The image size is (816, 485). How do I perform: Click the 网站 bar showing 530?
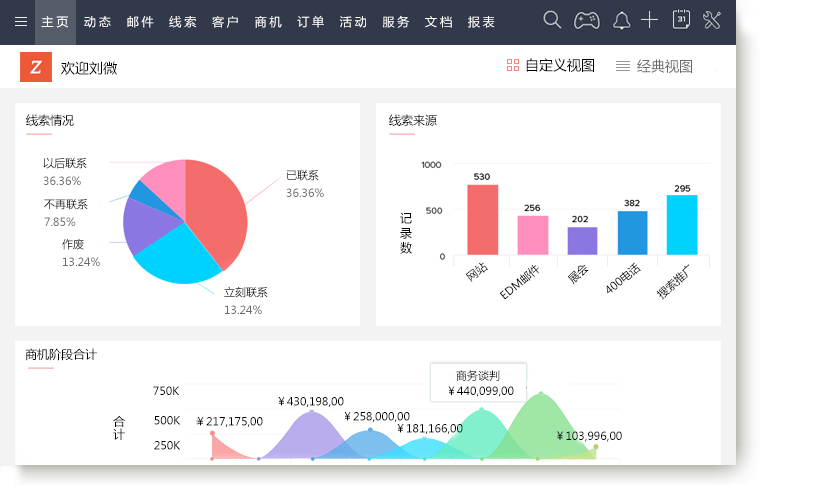[482, 220]
